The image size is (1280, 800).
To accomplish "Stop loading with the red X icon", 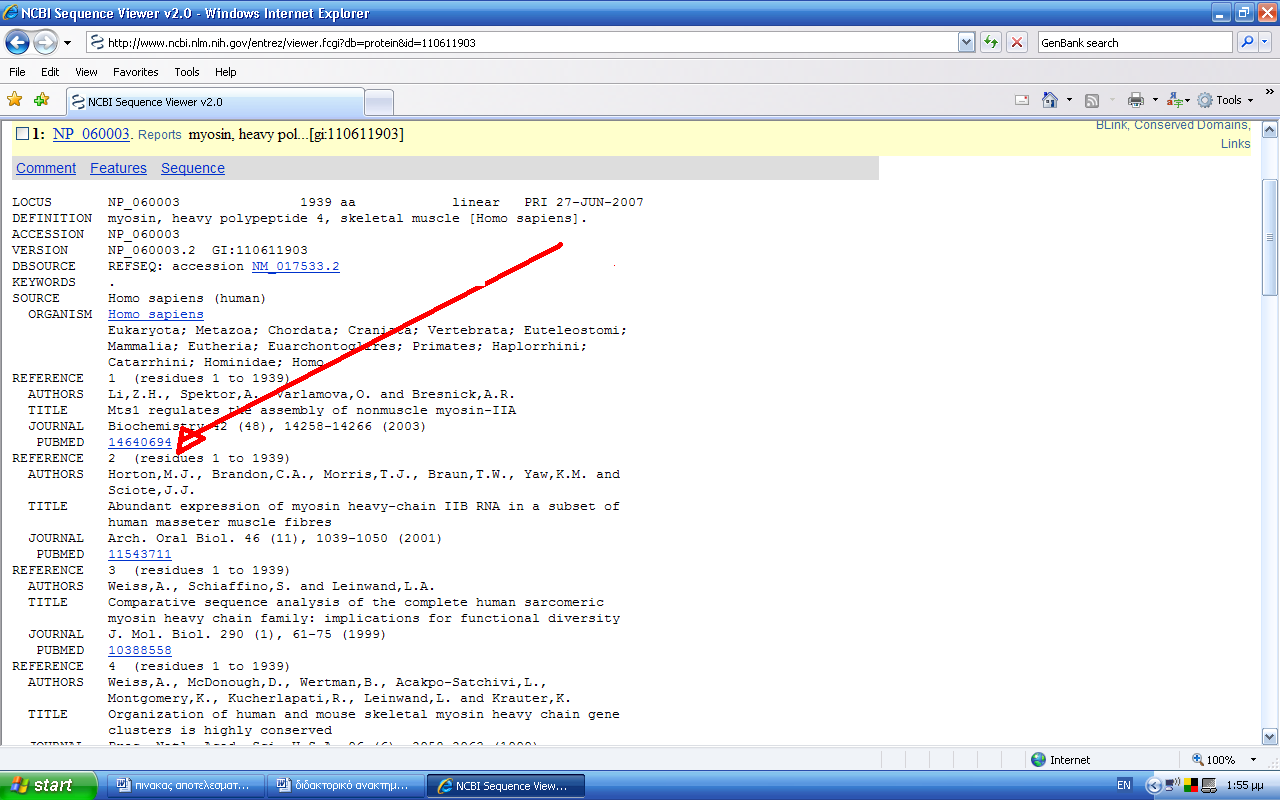I will (x=1017, y=43).
